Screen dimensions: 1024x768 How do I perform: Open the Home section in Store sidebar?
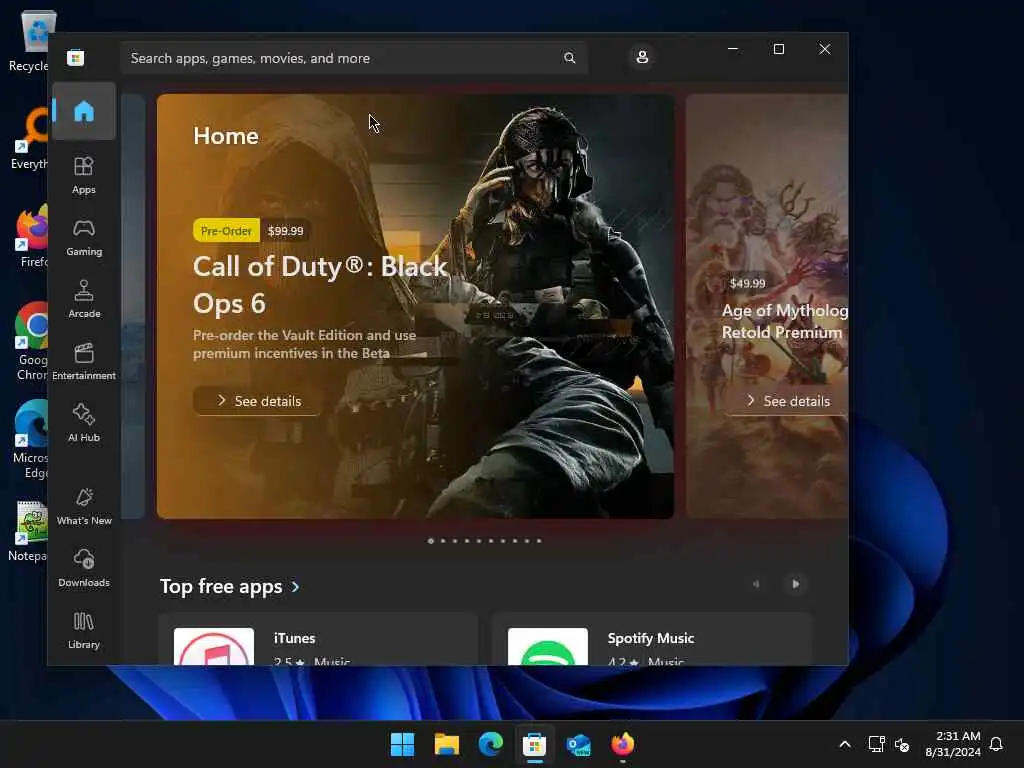(x=84, y=111)
